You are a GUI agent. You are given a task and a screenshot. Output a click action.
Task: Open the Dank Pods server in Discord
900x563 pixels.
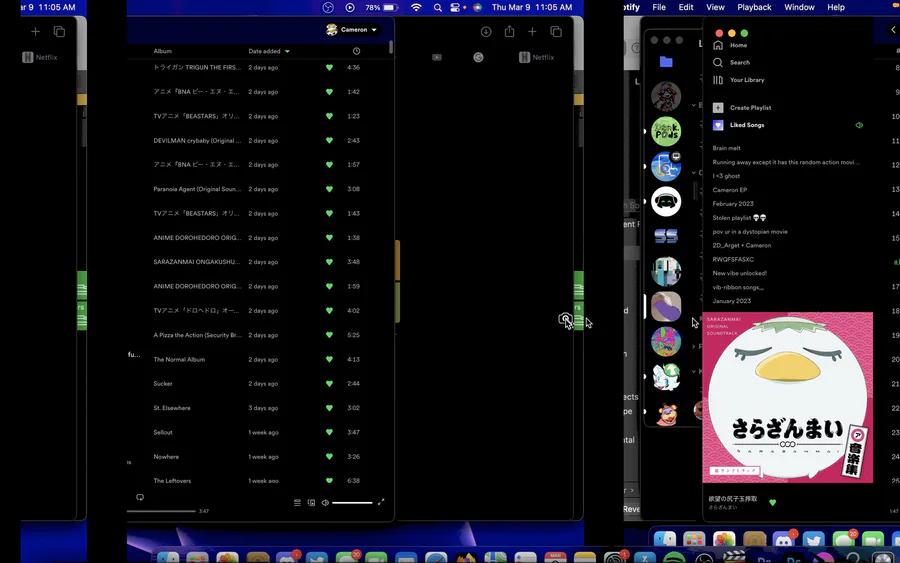click(666, 131)
